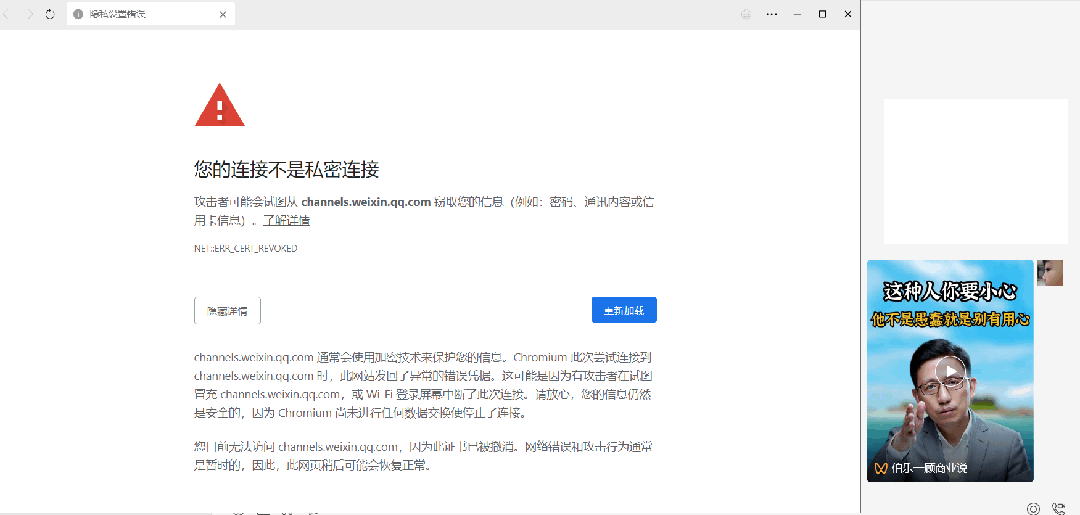The height and width of the screenshot is (515, 1080).
Task: Click the globe icon in the title bar
Action: click(x=746, y=14)
